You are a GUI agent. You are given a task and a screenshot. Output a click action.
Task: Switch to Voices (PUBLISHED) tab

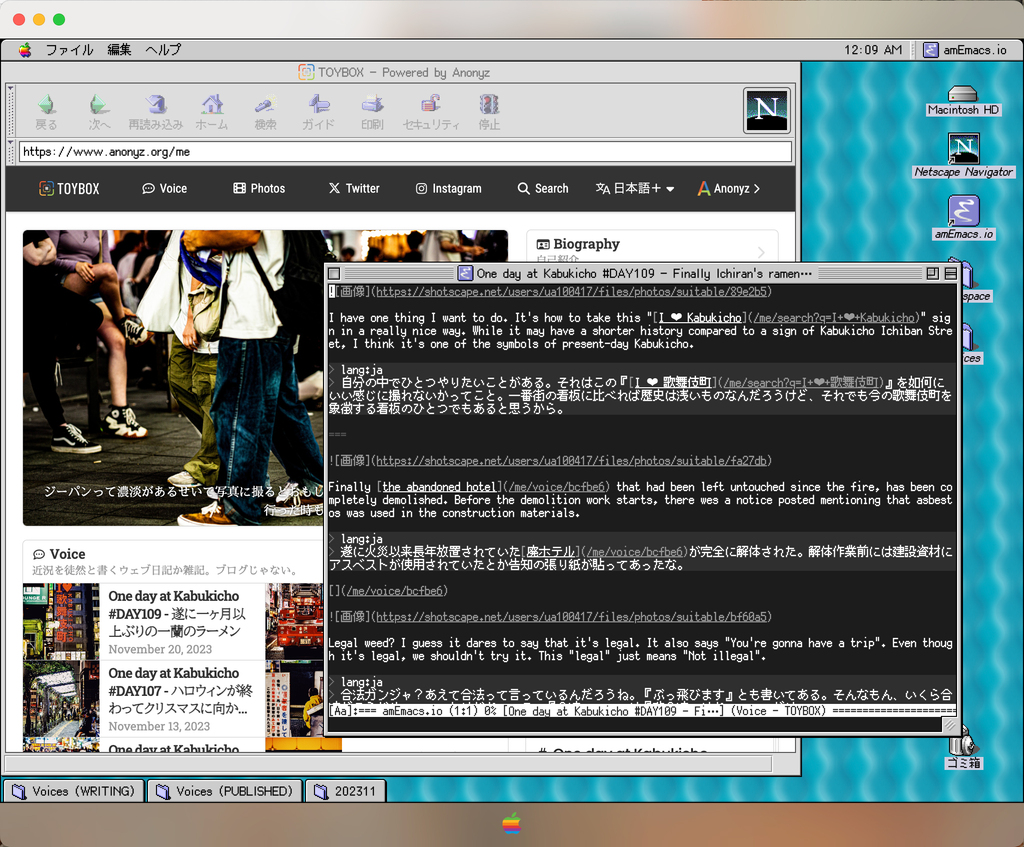225,791
